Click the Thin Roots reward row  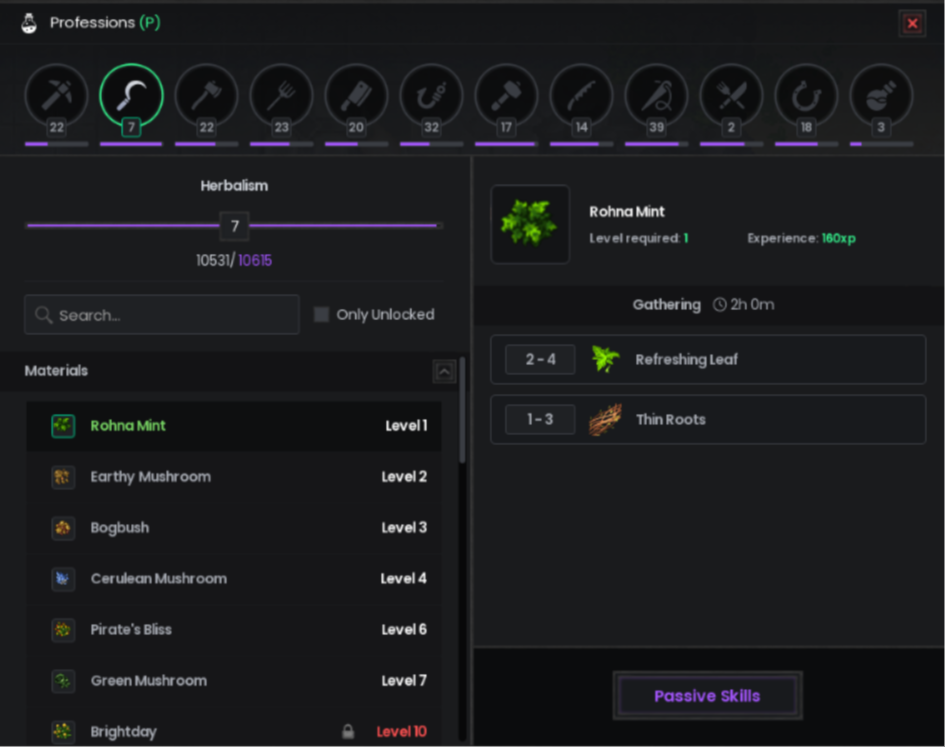[708, 420]
